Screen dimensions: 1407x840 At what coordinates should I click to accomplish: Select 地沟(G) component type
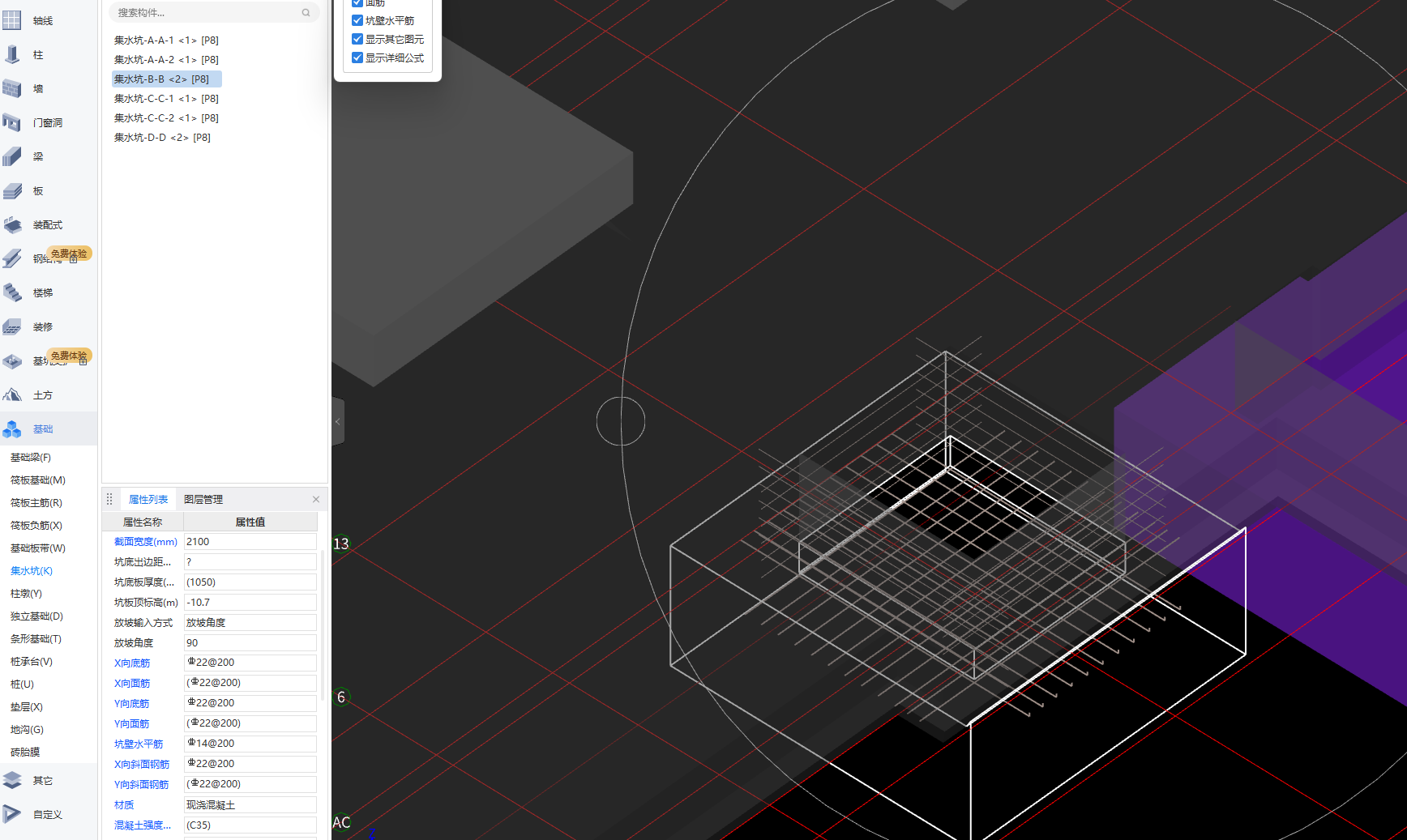tap(27, 730)
